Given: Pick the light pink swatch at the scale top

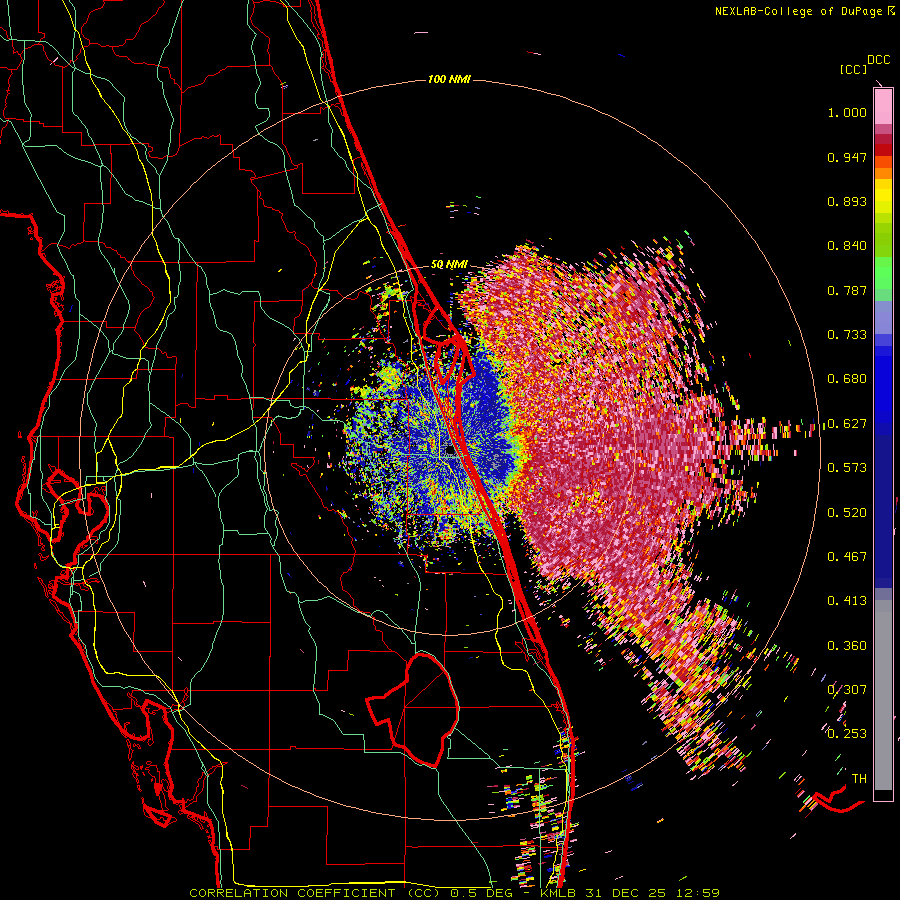Looking at the screenshot, I should (x=883, y=106).
